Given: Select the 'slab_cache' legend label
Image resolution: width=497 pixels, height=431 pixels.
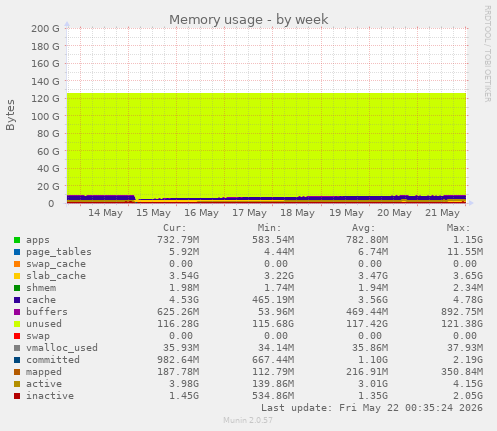Looking at the screenshot, I should (x=56, y=276).
